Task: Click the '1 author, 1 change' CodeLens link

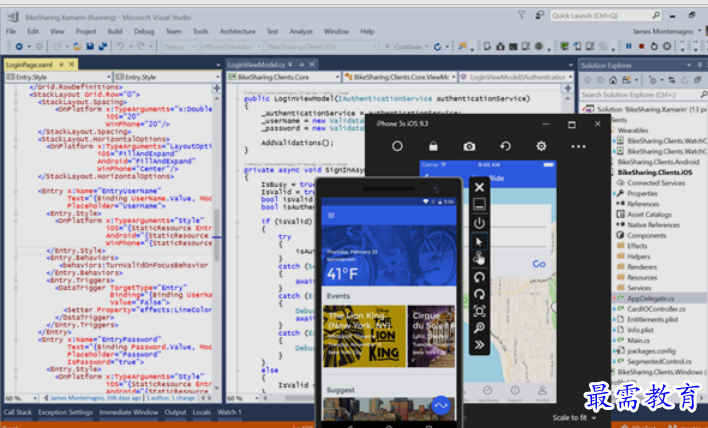Action: (x=171, y=398)
